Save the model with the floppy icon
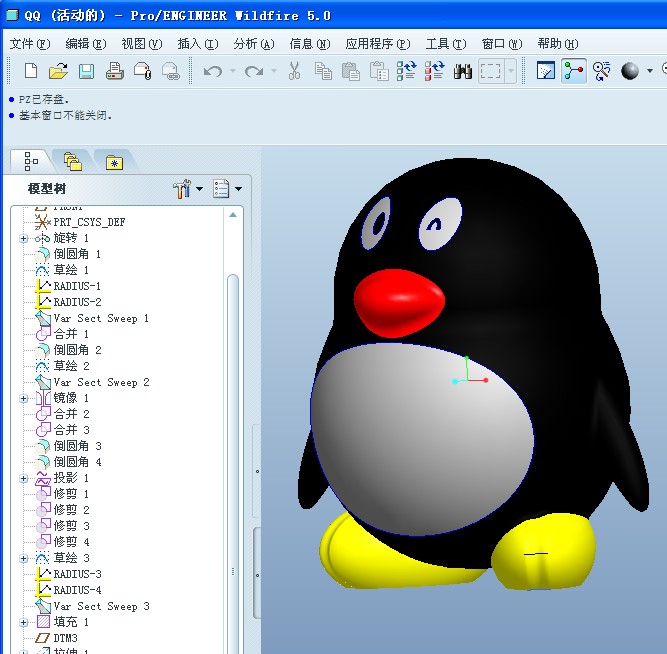667x654 pixels. [x=86, y=71]
